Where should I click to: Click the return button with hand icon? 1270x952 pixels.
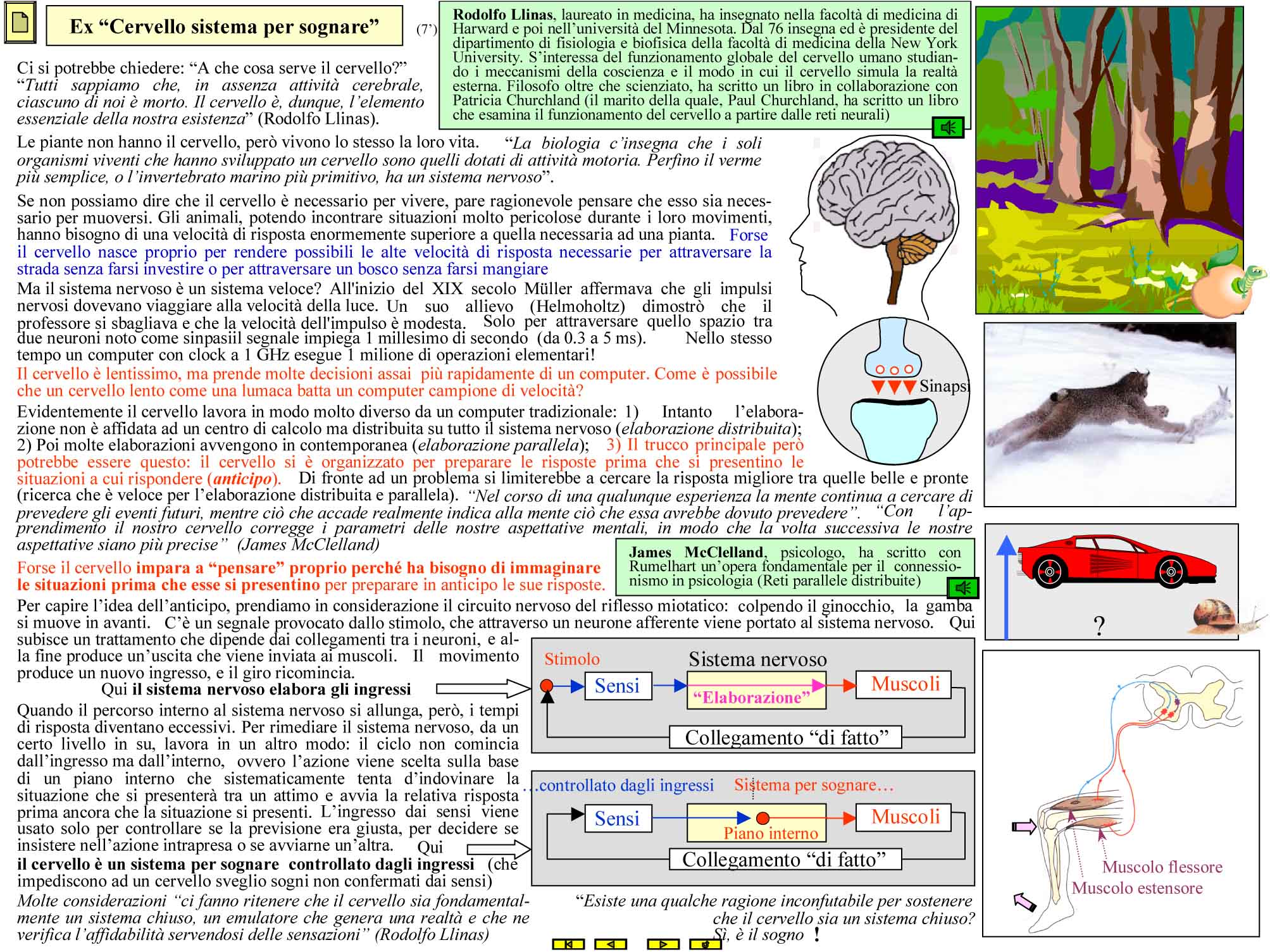point(706,944)
